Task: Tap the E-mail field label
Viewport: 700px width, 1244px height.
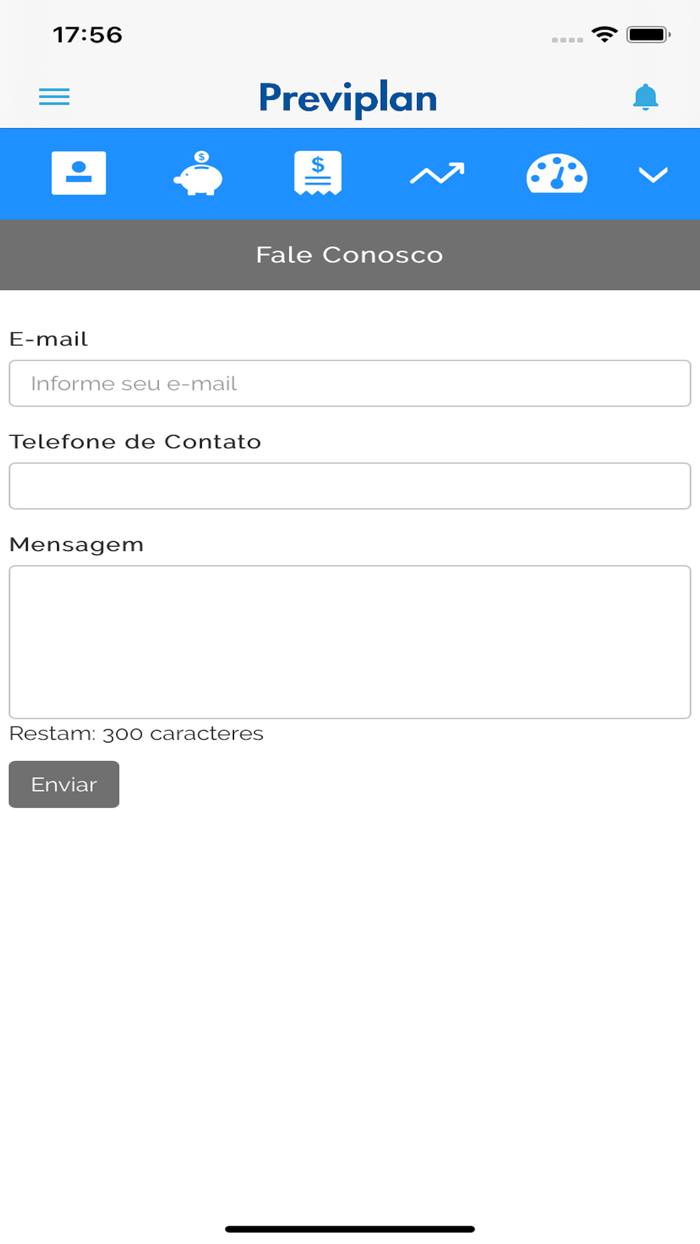Action: (49, 339)
